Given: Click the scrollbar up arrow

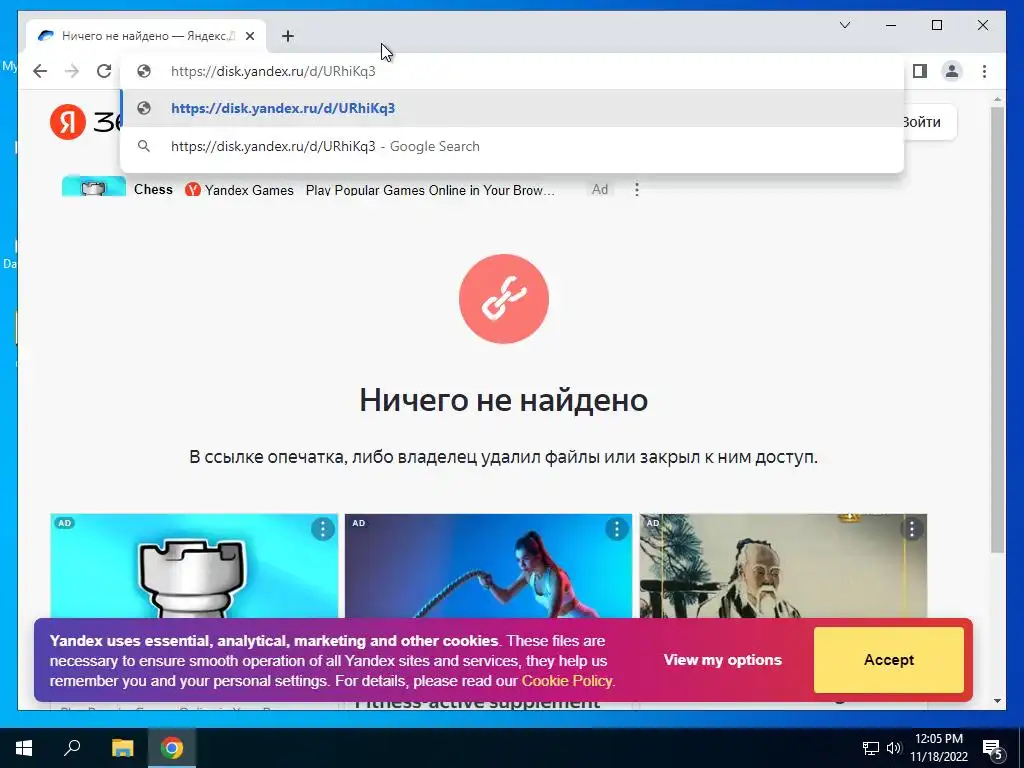Looking at the screenshot, I should [x=997, y=99].
